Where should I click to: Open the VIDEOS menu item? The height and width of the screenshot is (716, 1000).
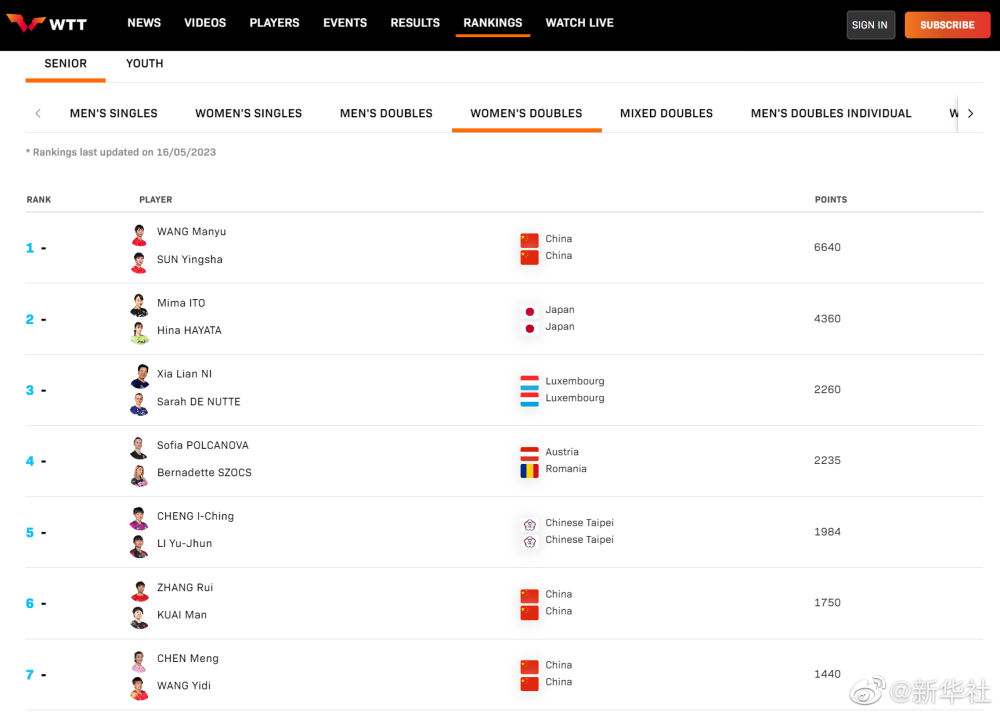click(205, 23)
